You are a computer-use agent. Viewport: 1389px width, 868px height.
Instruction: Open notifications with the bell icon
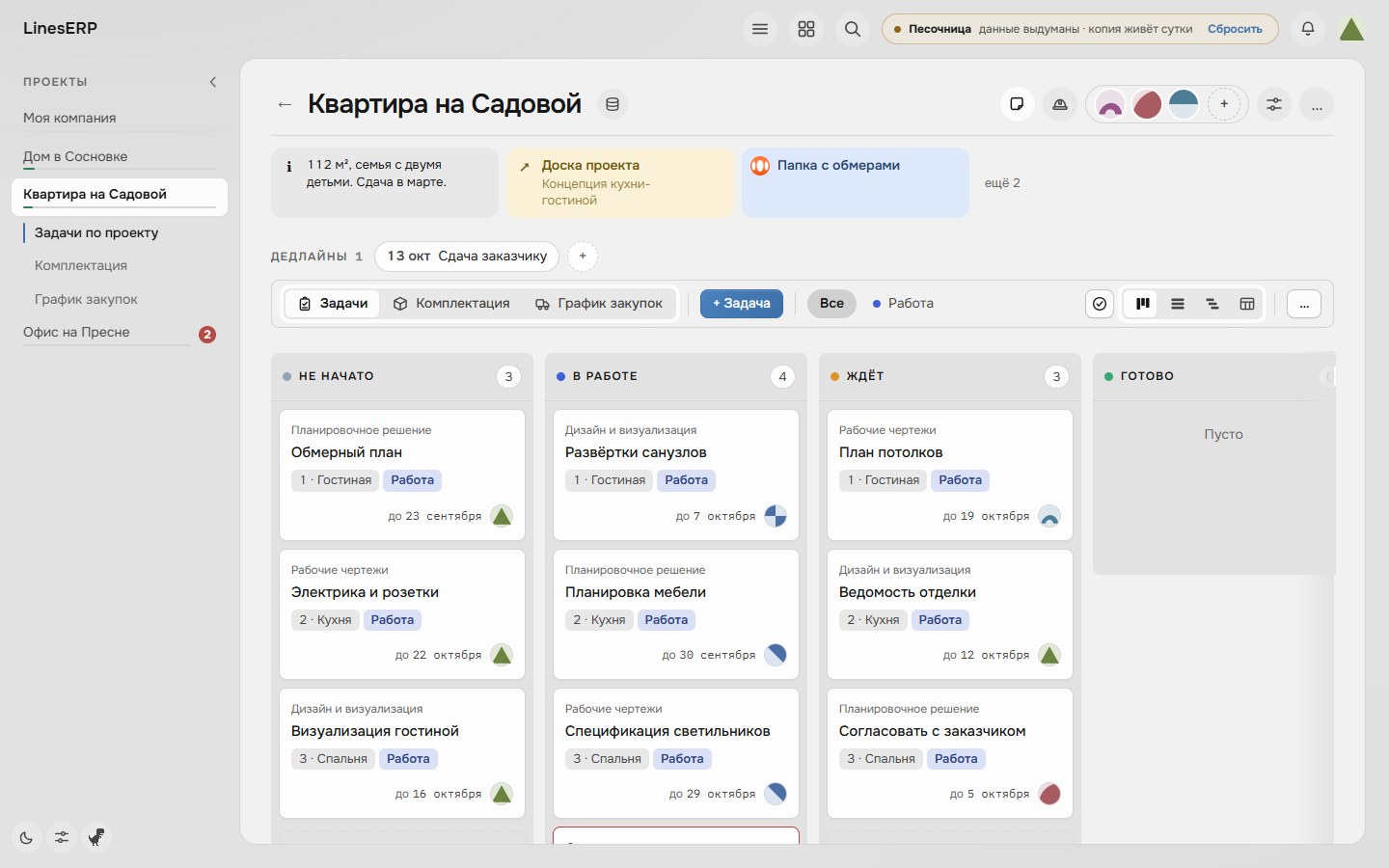click(x=1308, y=29)
